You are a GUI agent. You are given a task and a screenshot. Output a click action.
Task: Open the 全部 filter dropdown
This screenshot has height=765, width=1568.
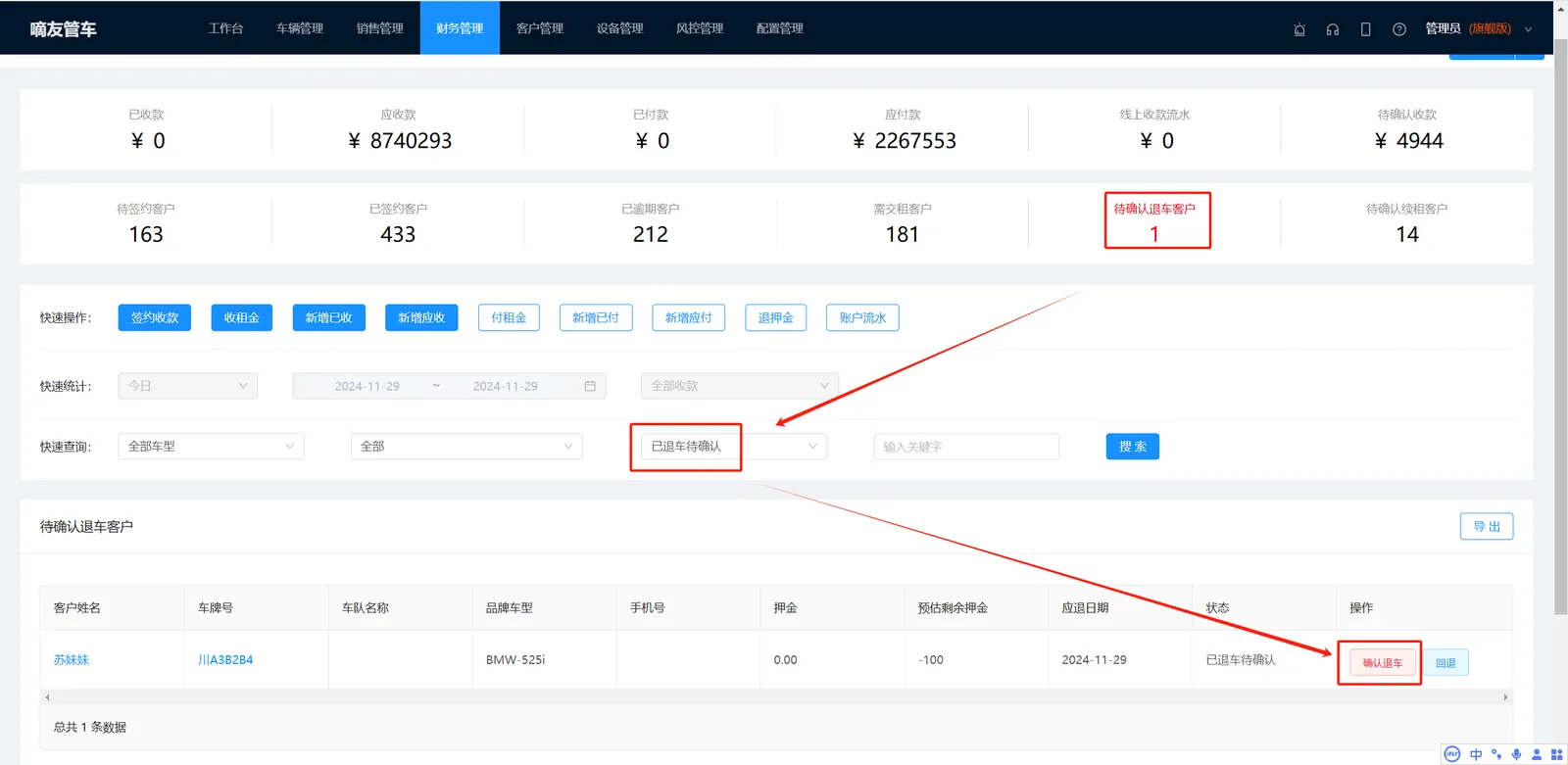[466, 447]
